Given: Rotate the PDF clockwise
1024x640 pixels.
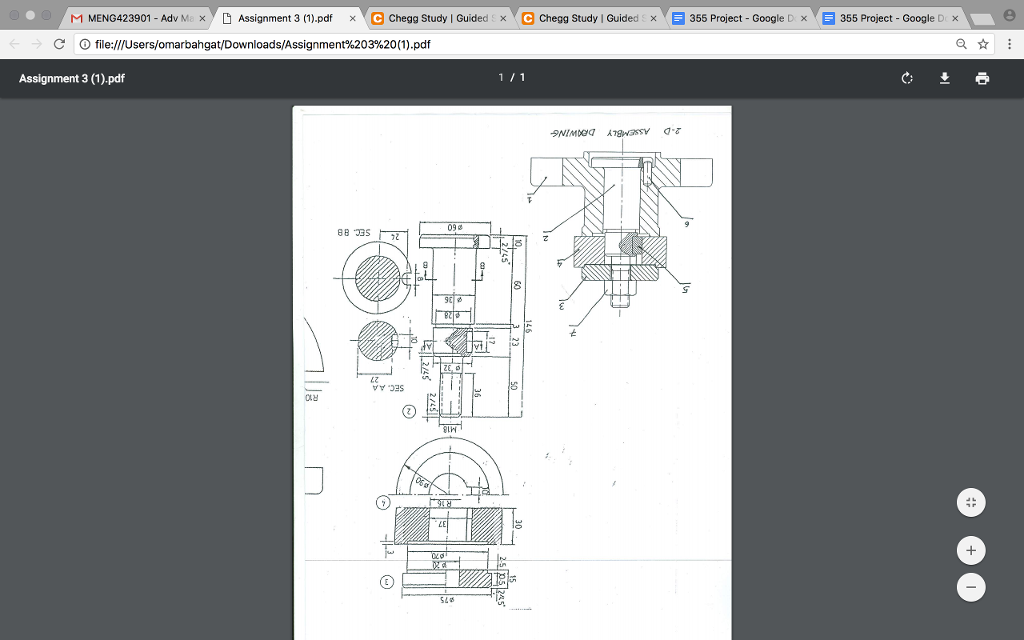Looking at the screenshot, I should [907, 78].
